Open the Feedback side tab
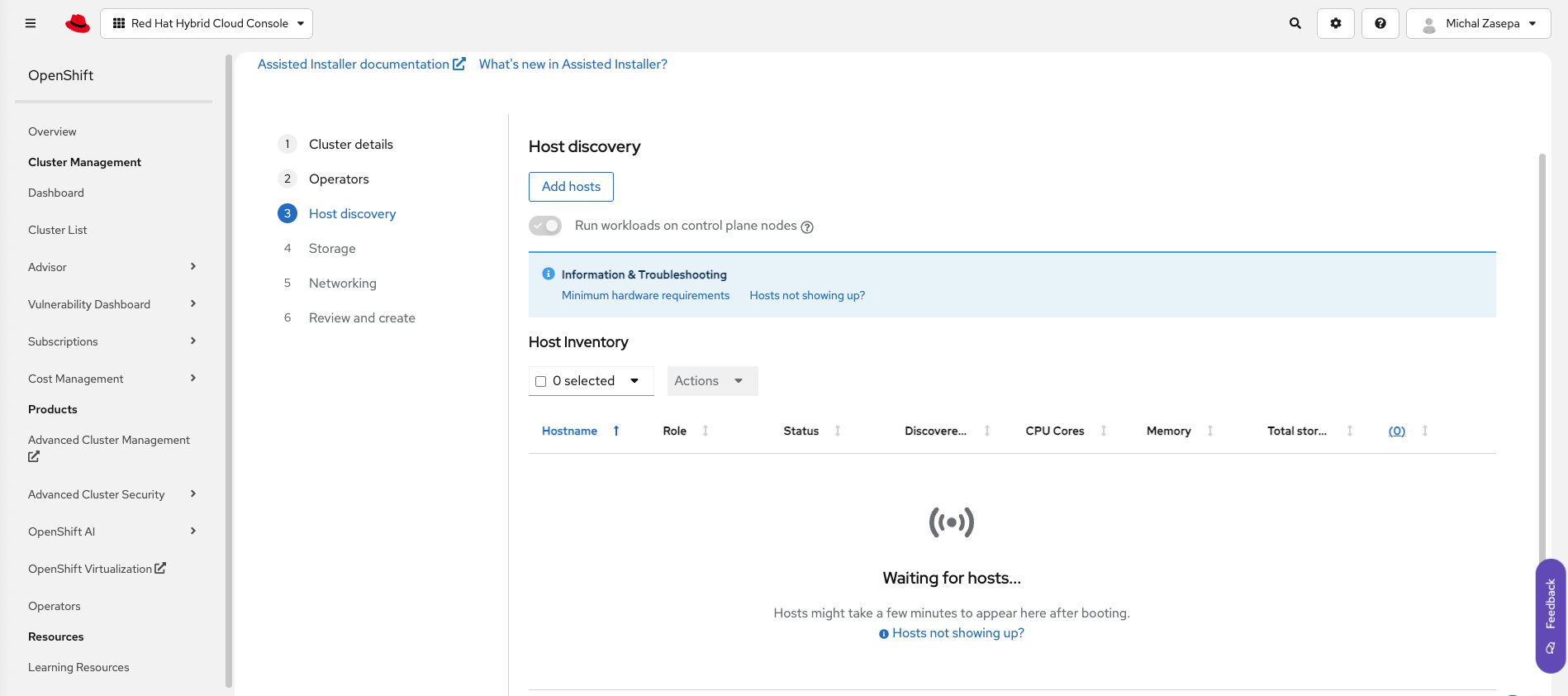The width and height of the screenshot is (1568, 696). (1551, 616)
